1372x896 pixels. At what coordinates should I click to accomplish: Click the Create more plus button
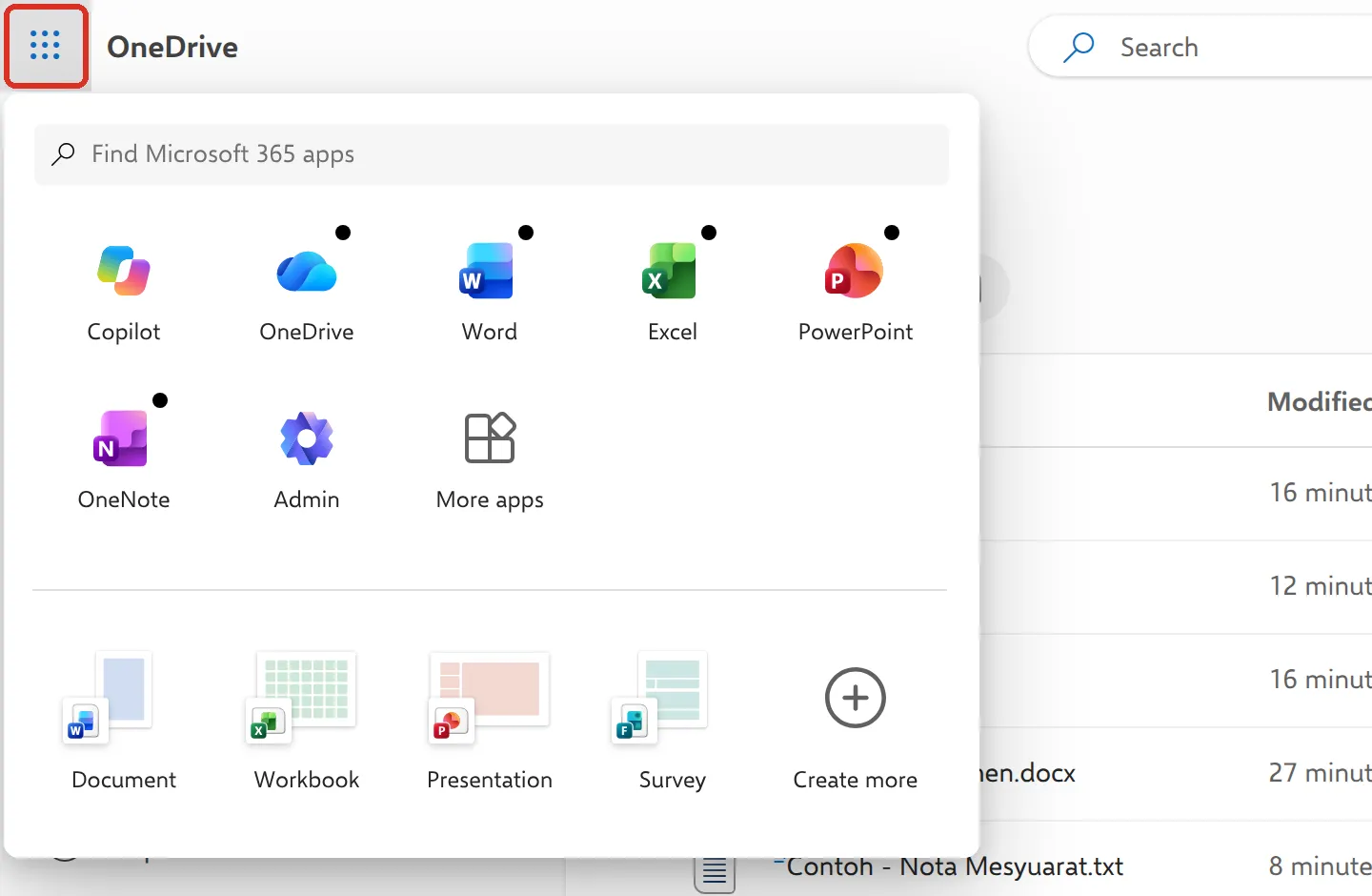[x=856, y=698]
